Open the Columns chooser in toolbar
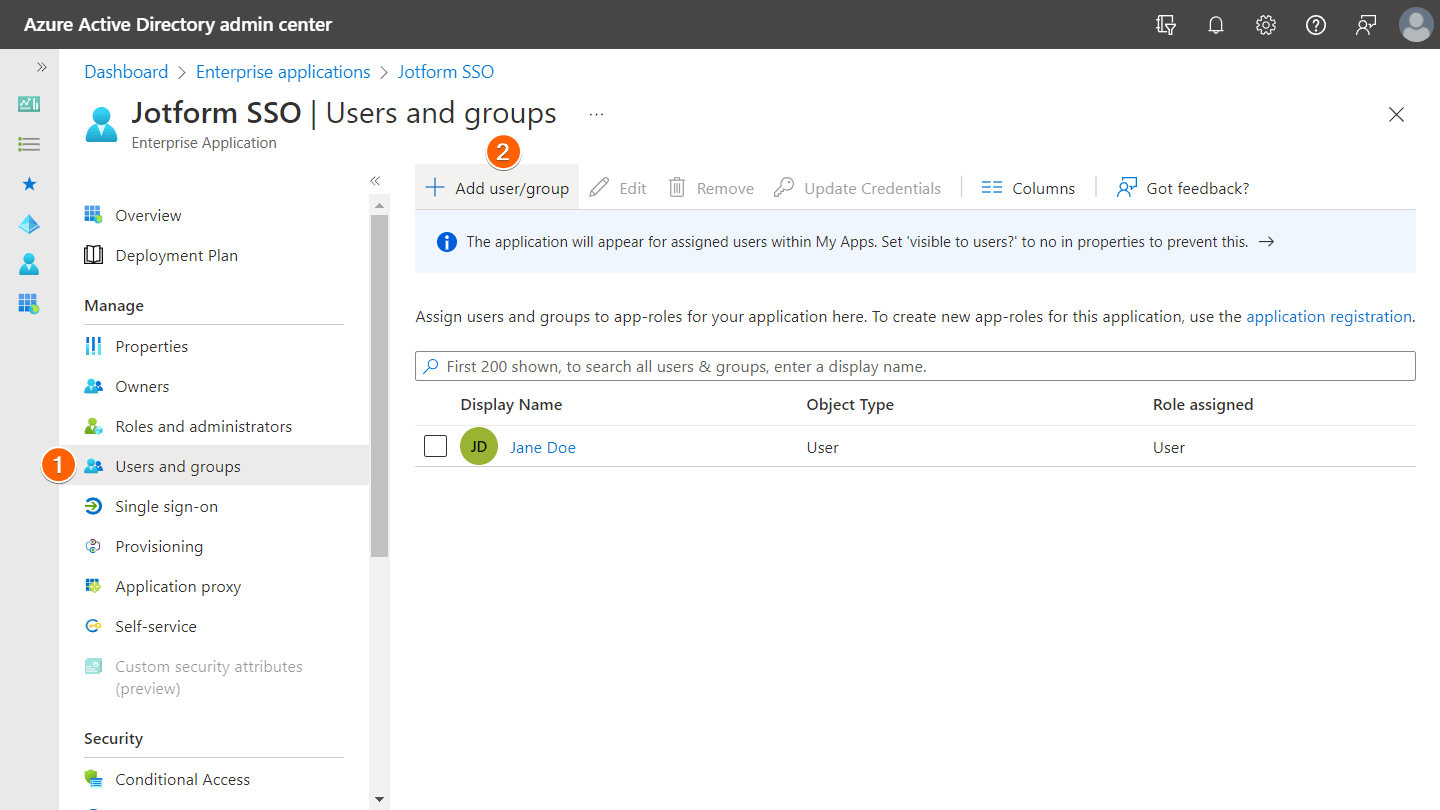 click(1028, 188)
